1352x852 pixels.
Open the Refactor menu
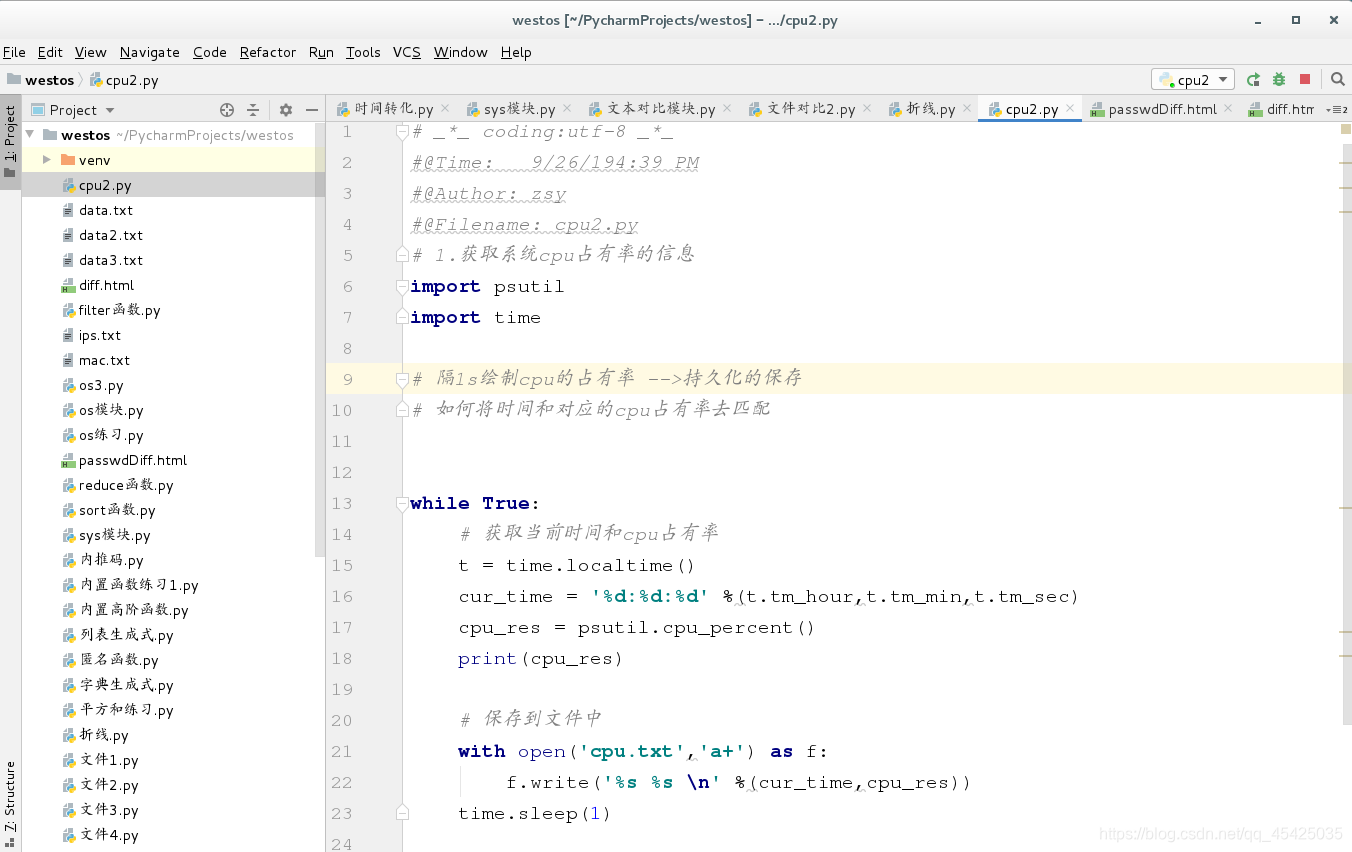pyautogui.click(x=268, y=52)
